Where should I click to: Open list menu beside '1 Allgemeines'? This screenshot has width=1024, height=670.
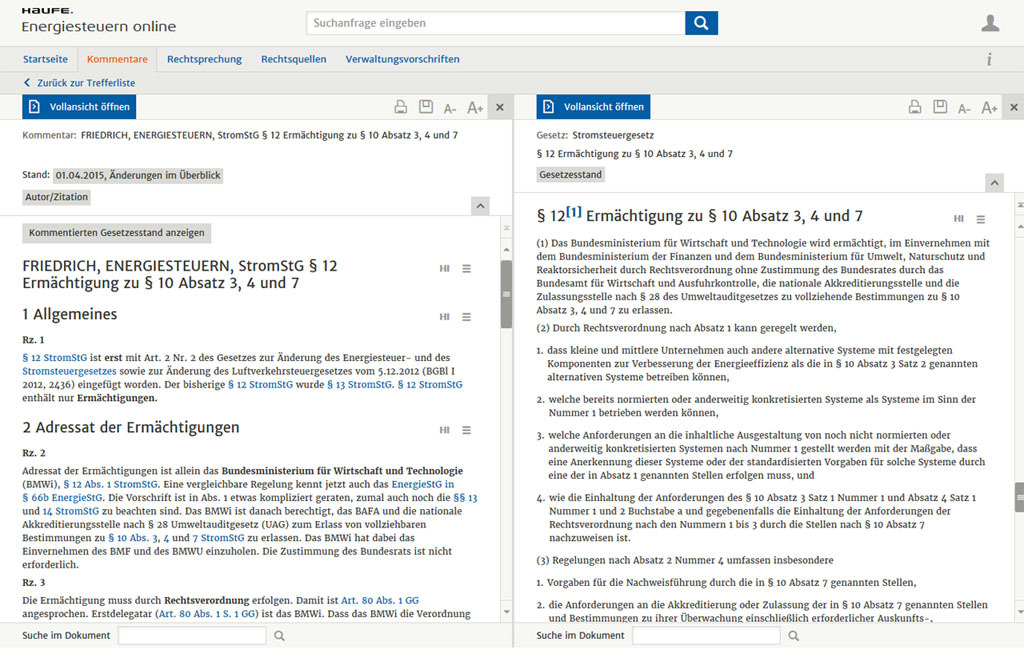click(x=466, y=317)
